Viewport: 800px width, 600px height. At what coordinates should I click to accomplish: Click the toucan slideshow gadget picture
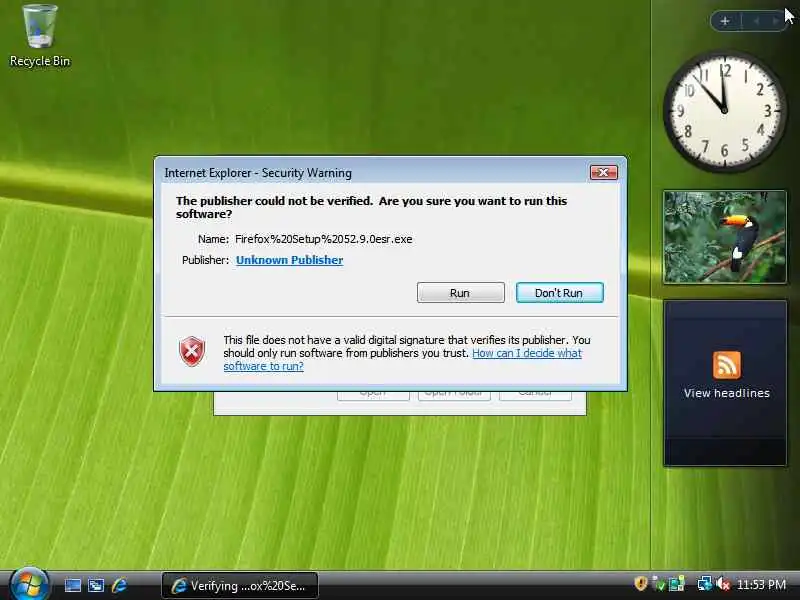click(724, 237)
